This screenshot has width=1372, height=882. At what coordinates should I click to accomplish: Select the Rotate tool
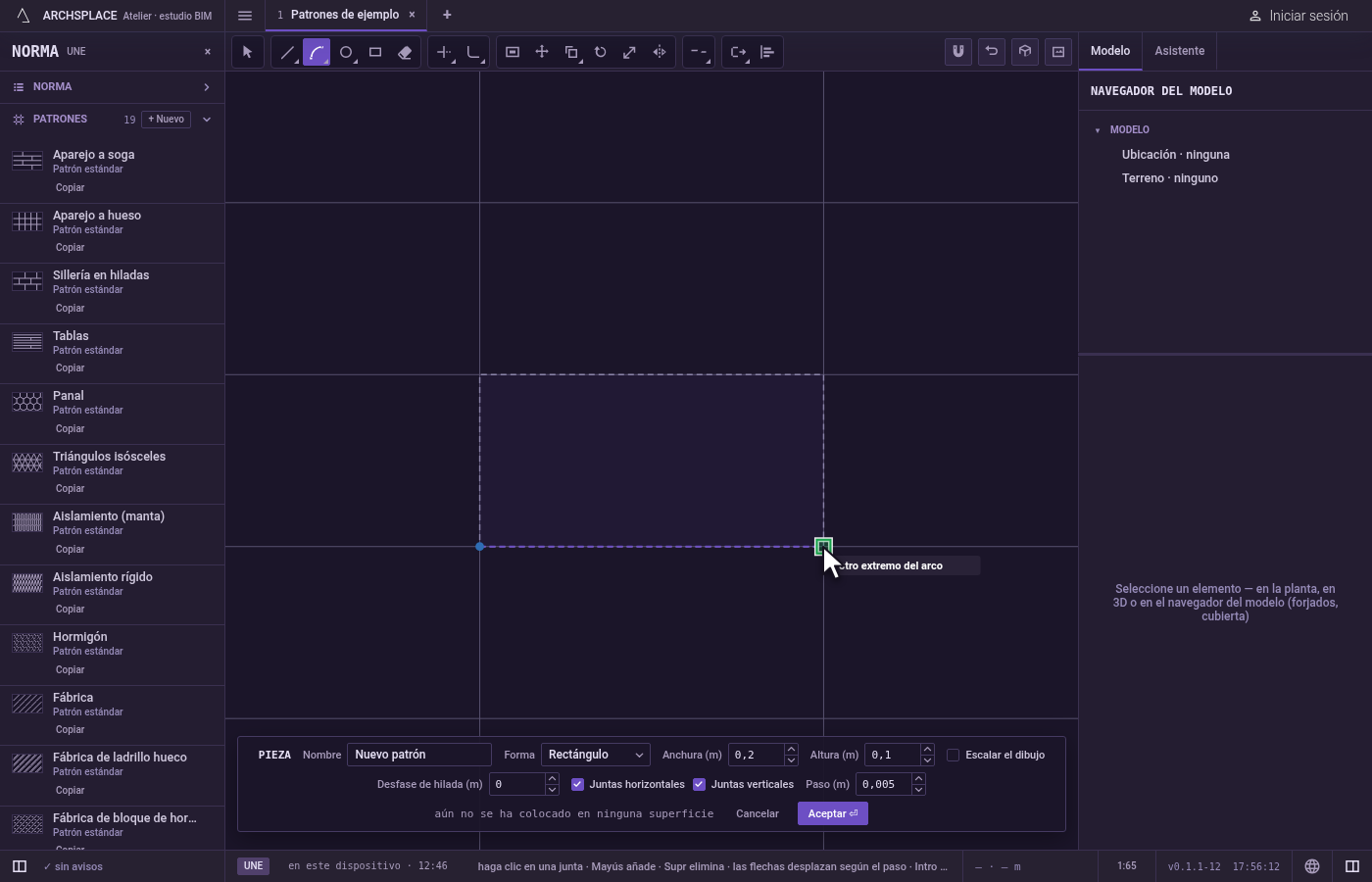pos(601,52)
